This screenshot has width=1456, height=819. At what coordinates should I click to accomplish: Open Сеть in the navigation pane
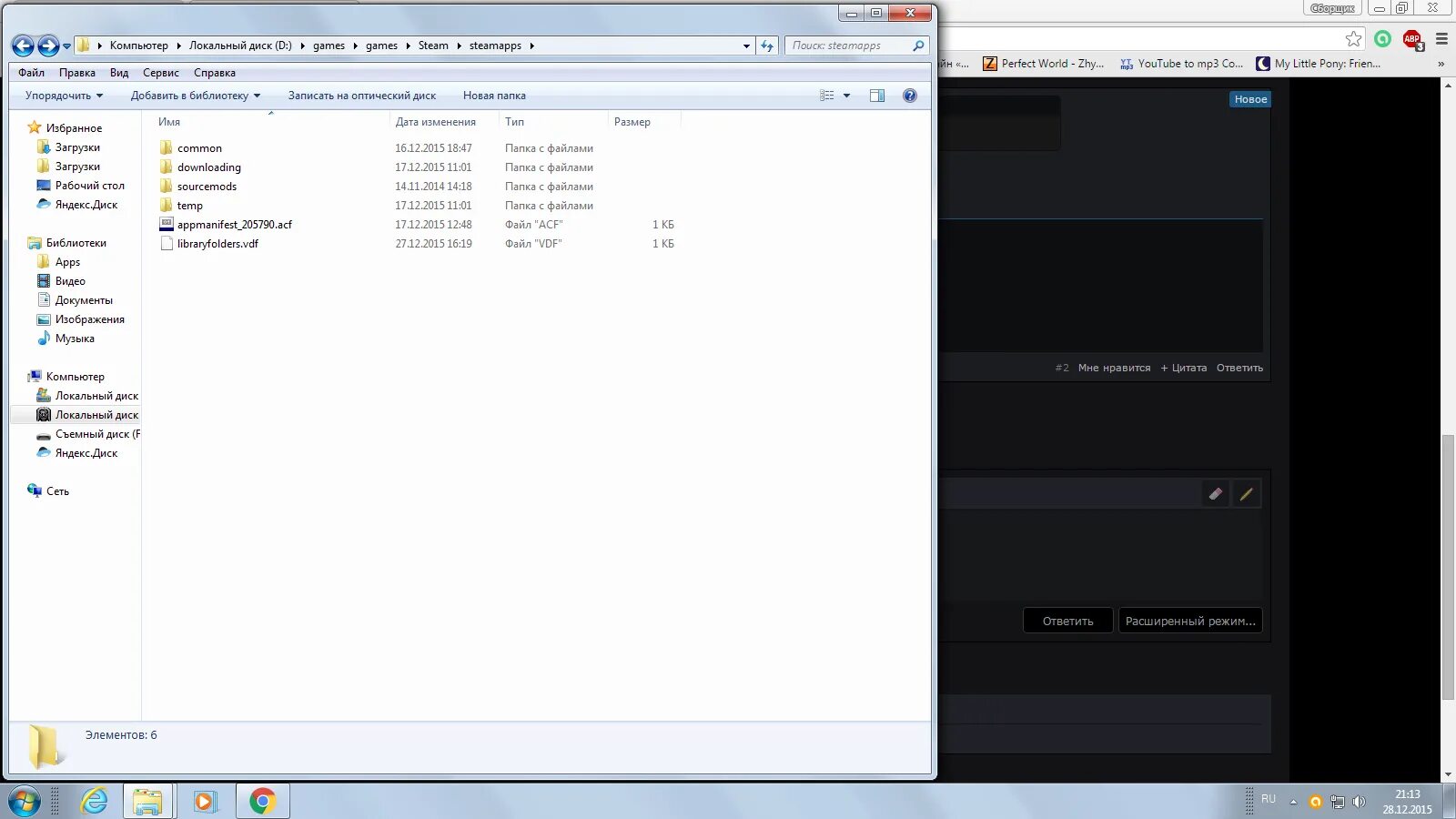click(57, 491)
